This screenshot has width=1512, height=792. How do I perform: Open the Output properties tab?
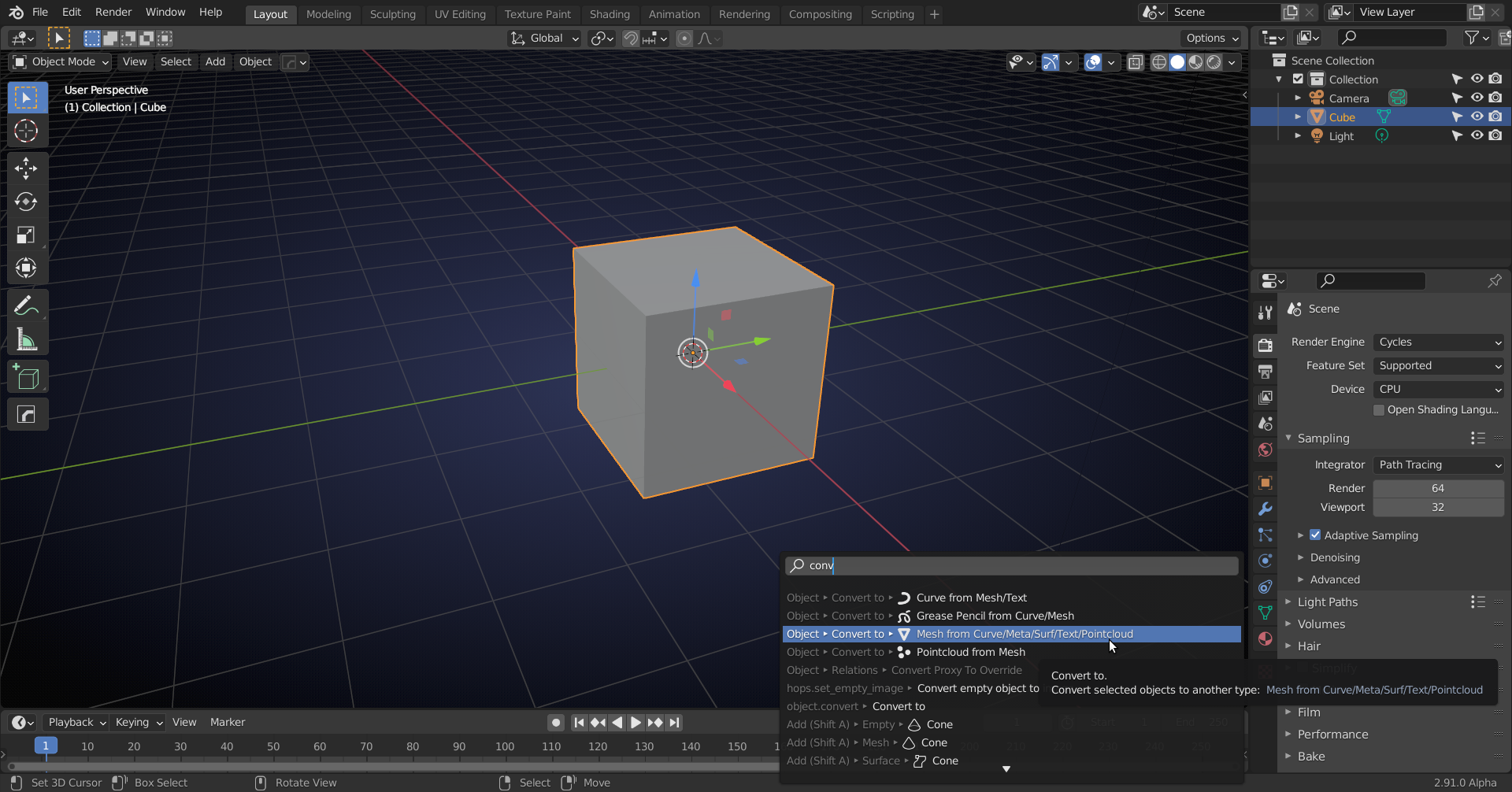point(1266,371)
